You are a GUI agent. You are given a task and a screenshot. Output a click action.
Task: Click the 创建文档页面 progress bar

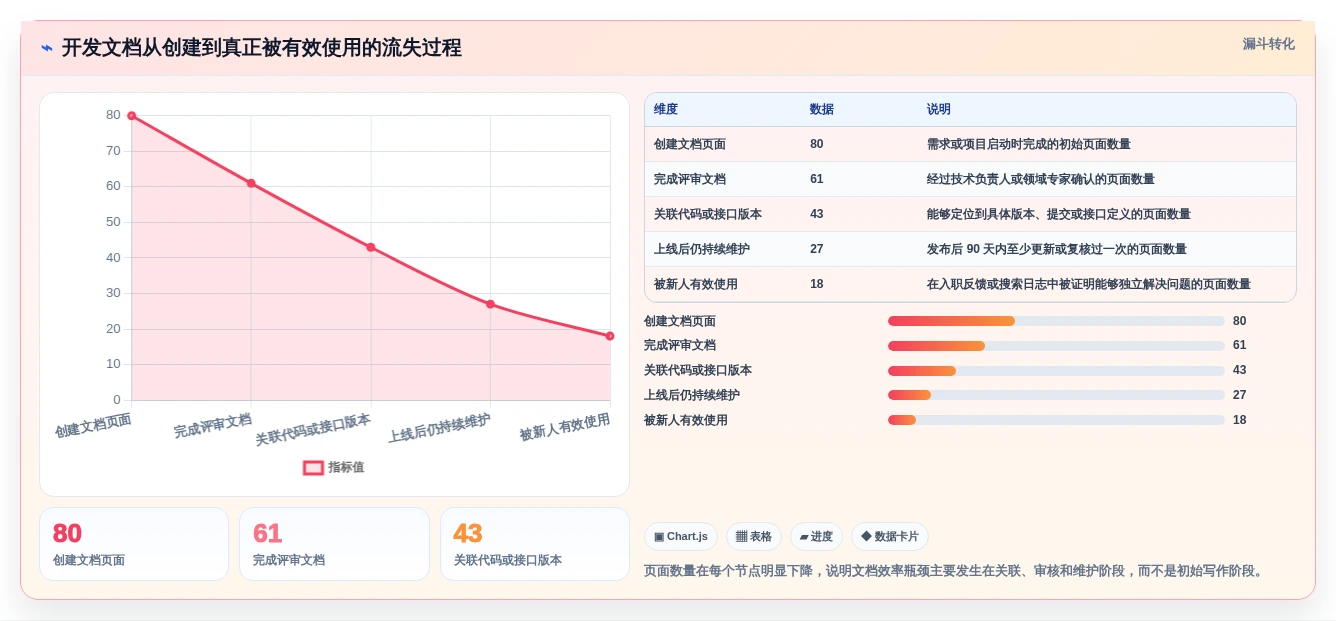pyautogui.click(x=1056, y=321)
